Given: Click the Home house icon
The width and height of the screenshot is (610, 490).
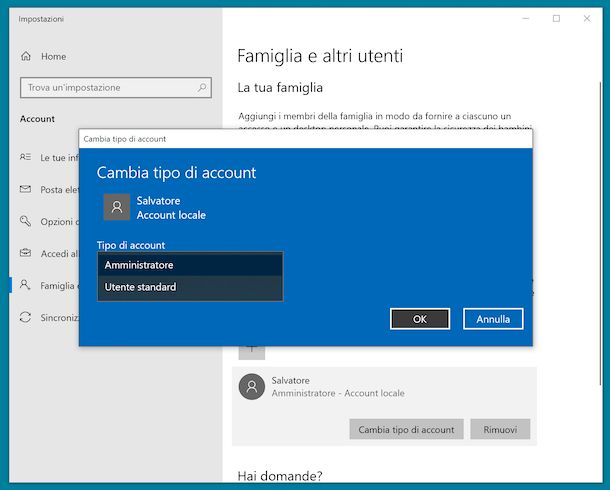Looking at the screenshot, I should pos(26,56).
